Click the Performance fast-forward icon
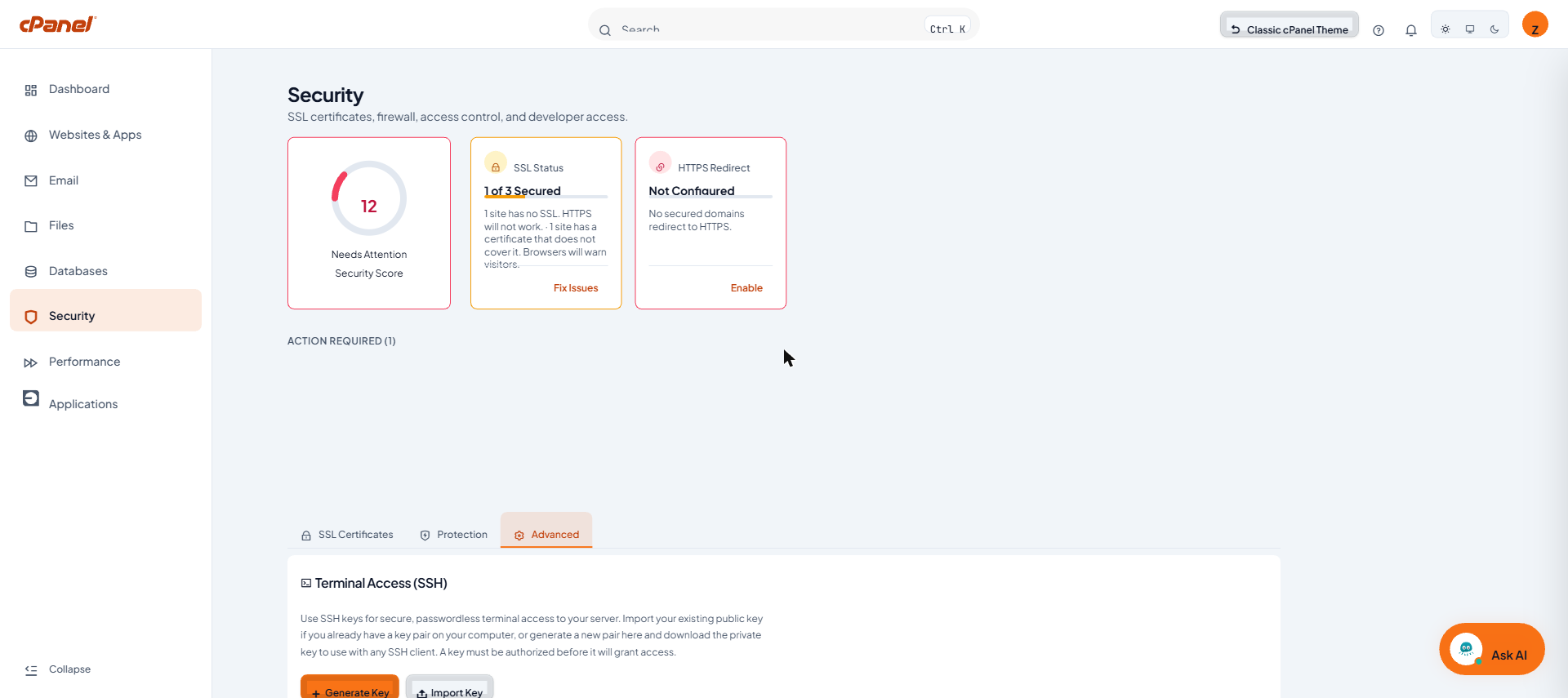The width and height of the screenshot is (1568, 698). (31, 362)
